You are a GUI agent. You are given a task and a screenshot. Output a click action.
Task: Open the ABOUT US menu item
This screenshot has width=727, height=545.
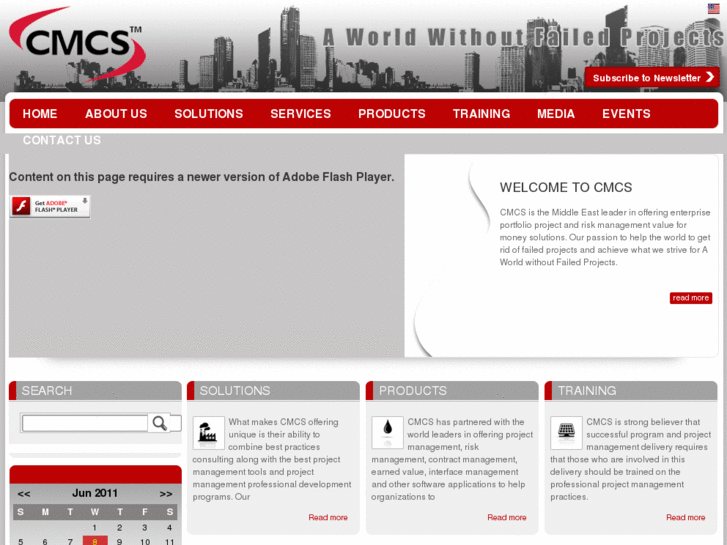(116, 114)
